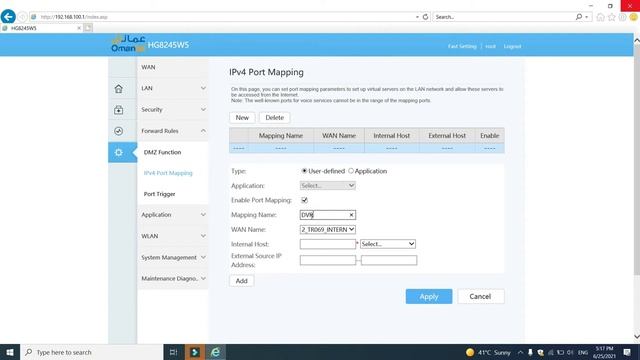Click the Logout link
640x360 pixels.
(512, 46)
